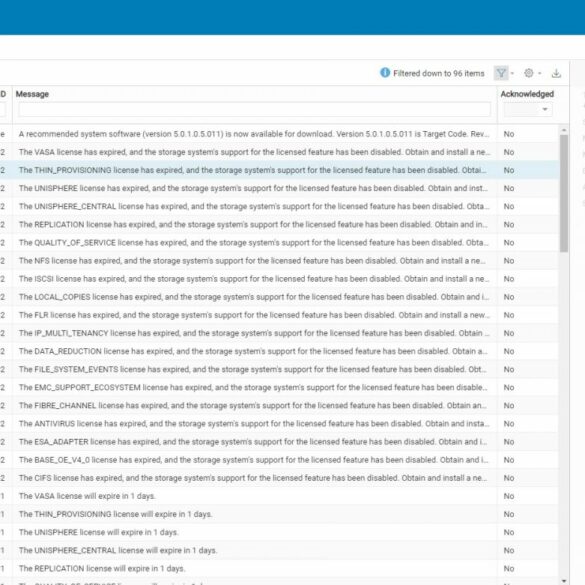Select the UNISPHERE_CENTRAL license has expired row

[x=279, y=206]
